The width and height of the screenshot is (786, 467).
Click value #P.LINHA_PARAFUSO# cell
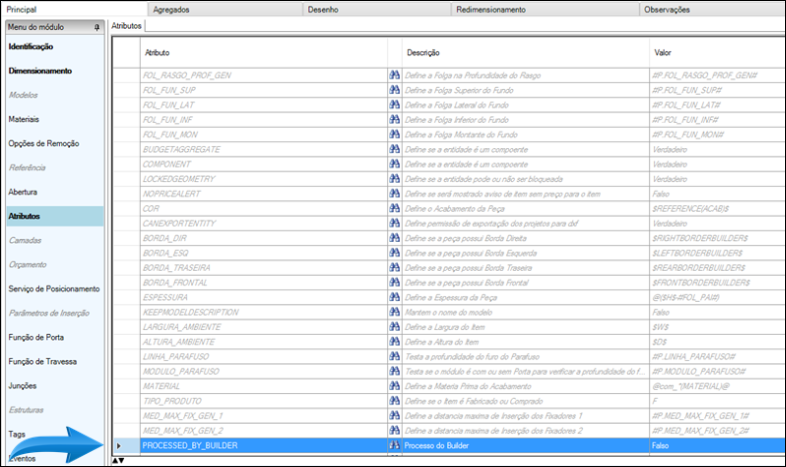[x=717, y=356]
